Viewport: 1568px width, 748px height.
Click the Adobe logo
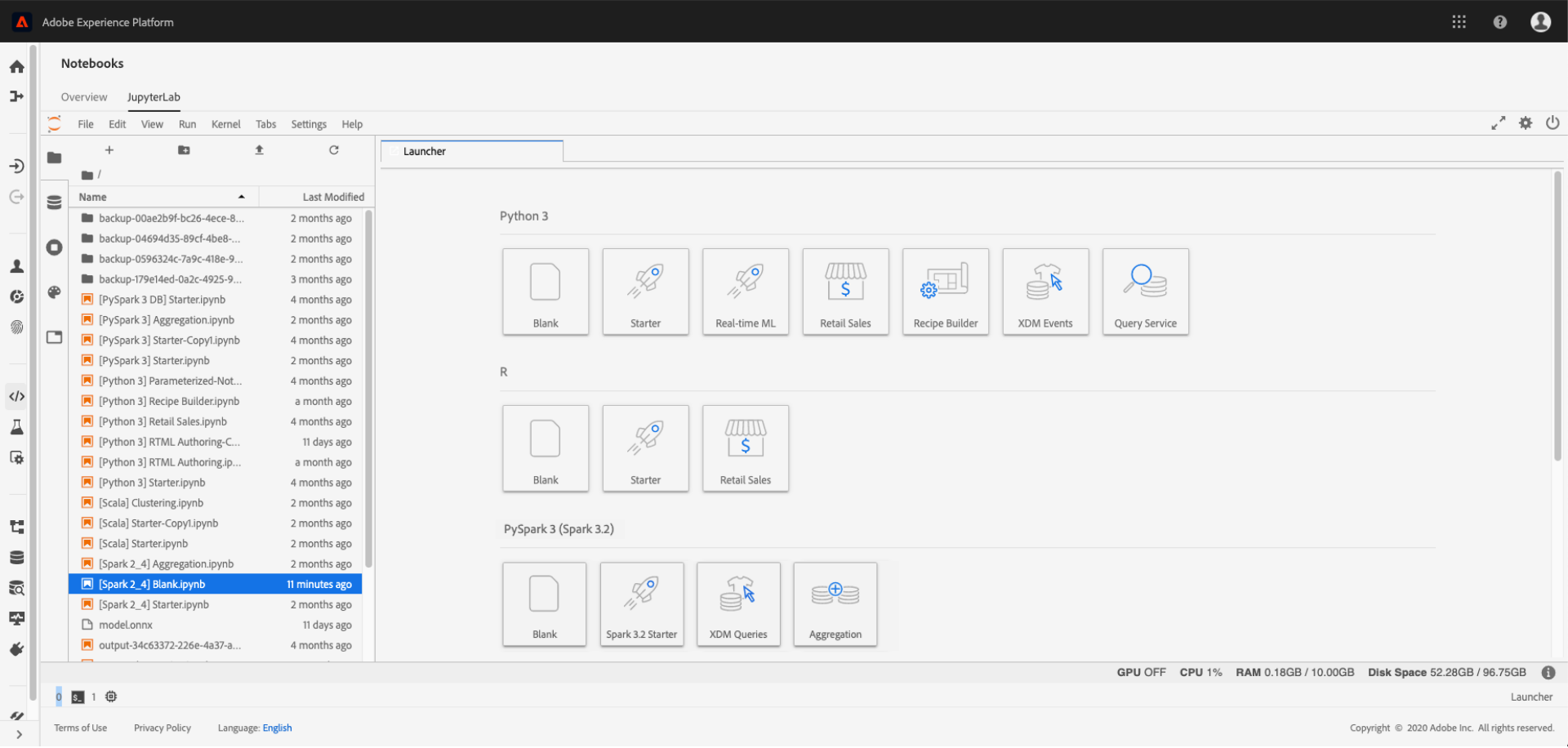click(22, 22)
